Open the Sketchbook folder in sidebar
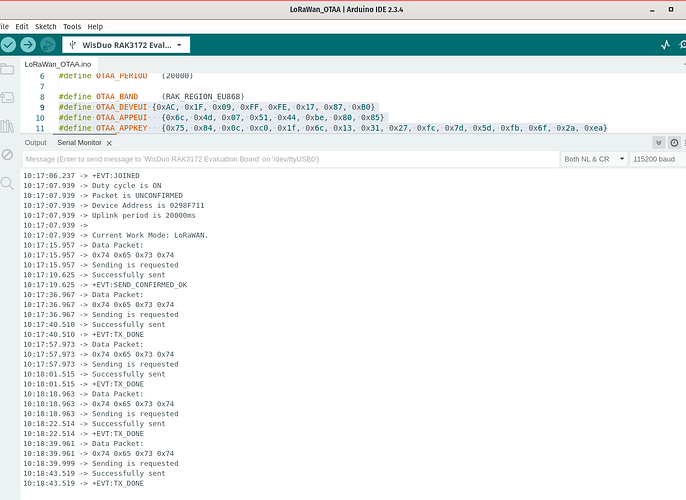 pyautogui.click(x=8, y=69)
